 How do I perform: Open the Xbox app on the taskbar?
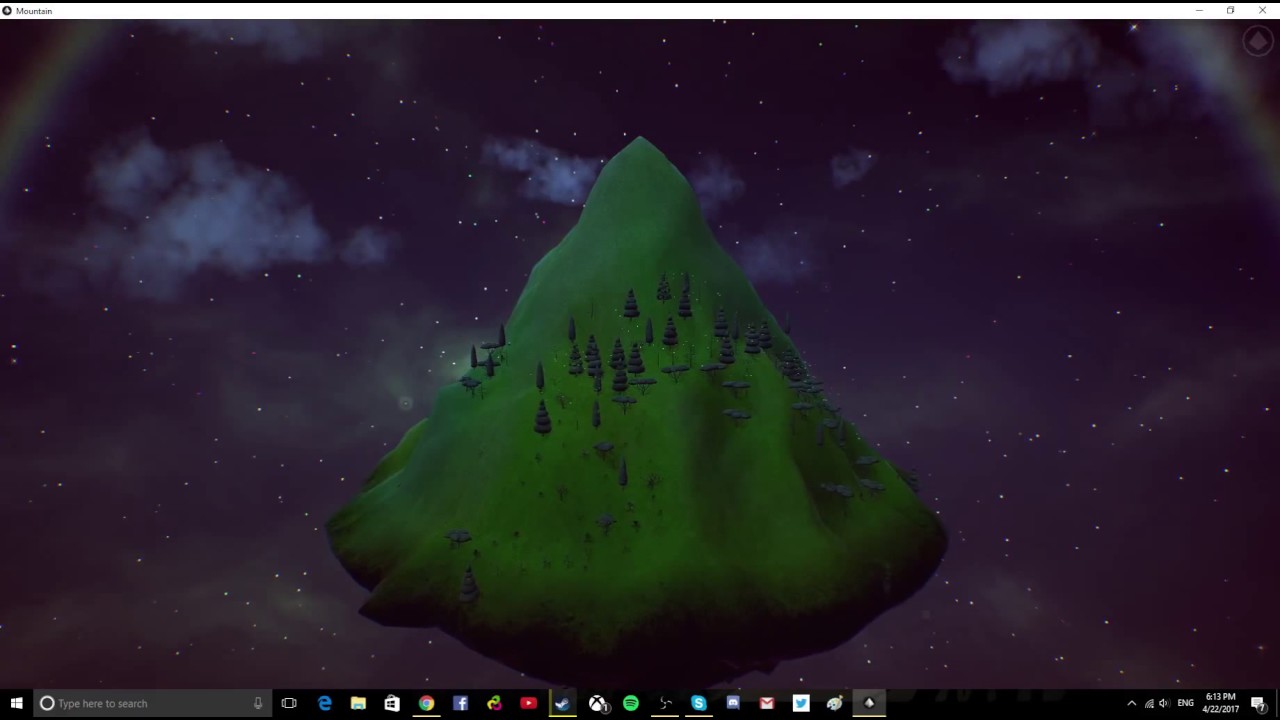coord(597,703)
